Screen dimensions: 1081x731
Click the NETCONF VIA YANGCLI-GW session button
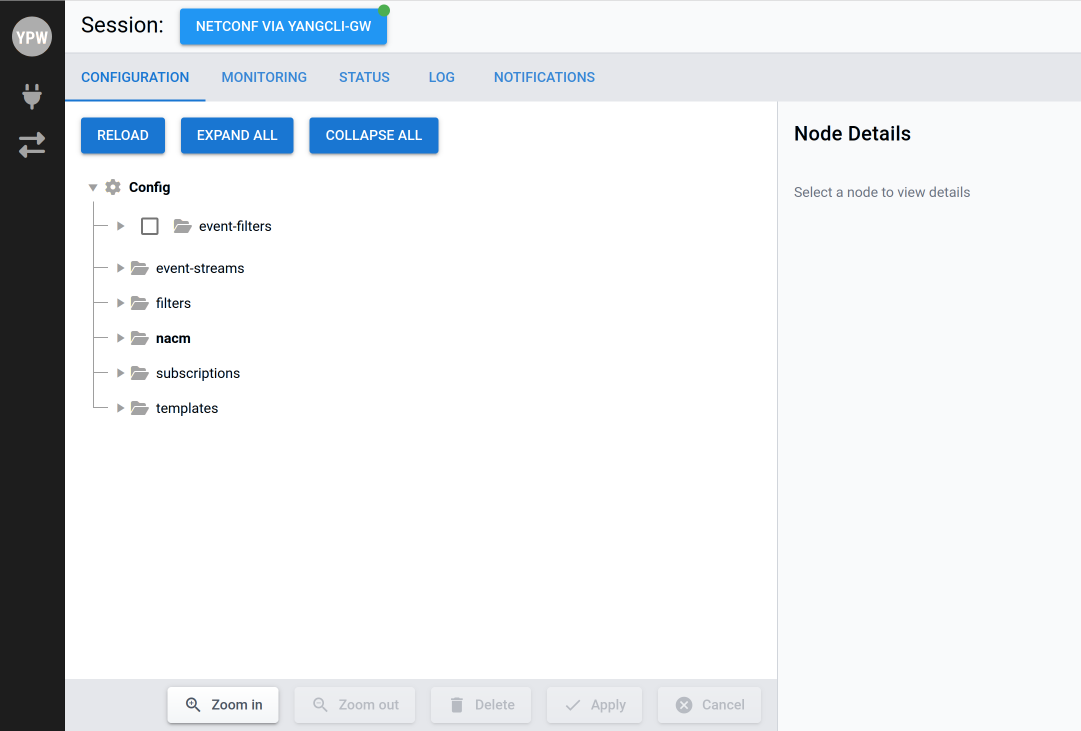[x=283, y=27]
